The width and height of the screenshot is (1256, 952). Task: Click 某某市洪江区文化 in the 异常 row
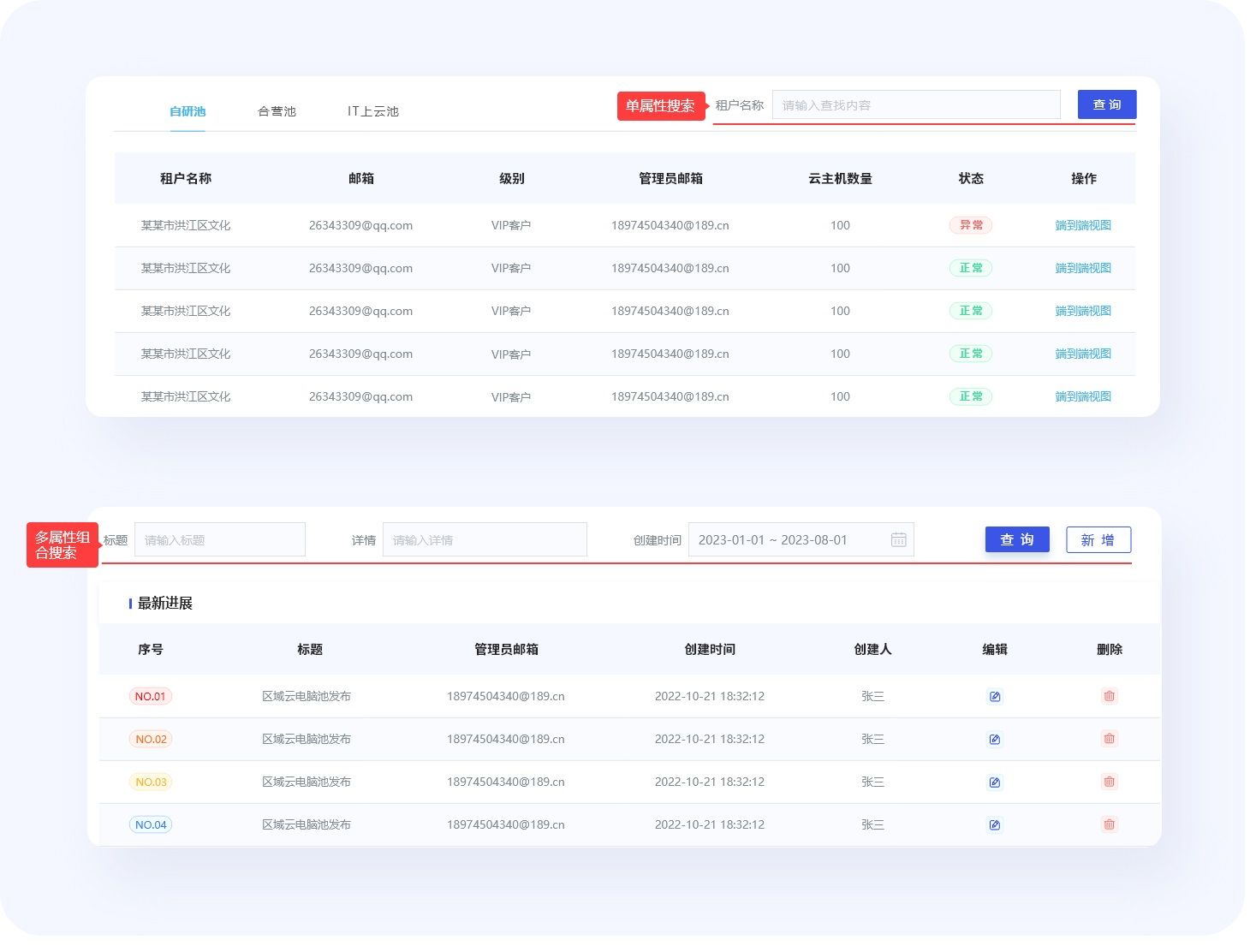(x=186, y=225)
